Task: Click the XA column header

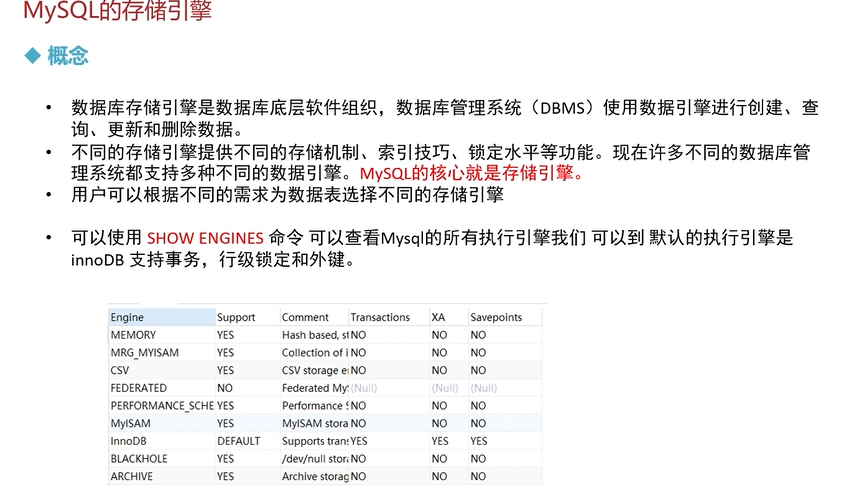Action: [x=448, y=317]
